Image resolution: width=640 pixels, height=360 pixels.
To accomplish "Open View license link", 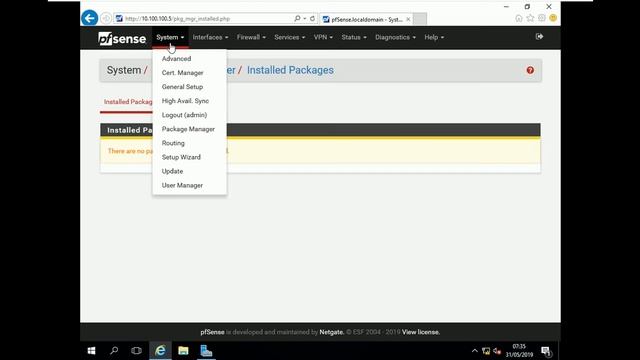I will [x=420, y=332].
